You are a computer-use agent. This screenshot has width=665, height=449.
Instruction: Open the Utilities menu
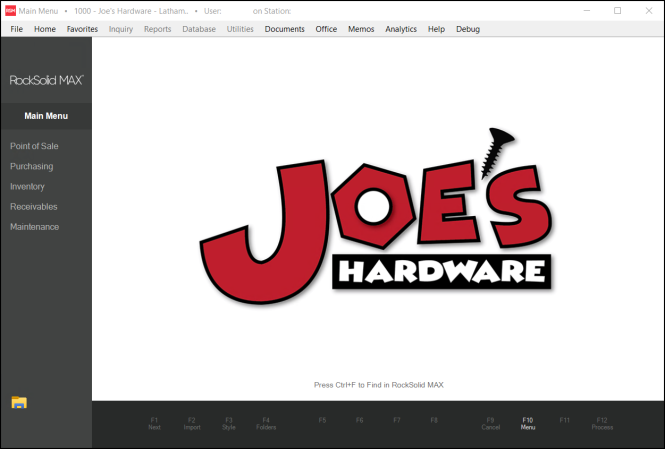point(240,29)
